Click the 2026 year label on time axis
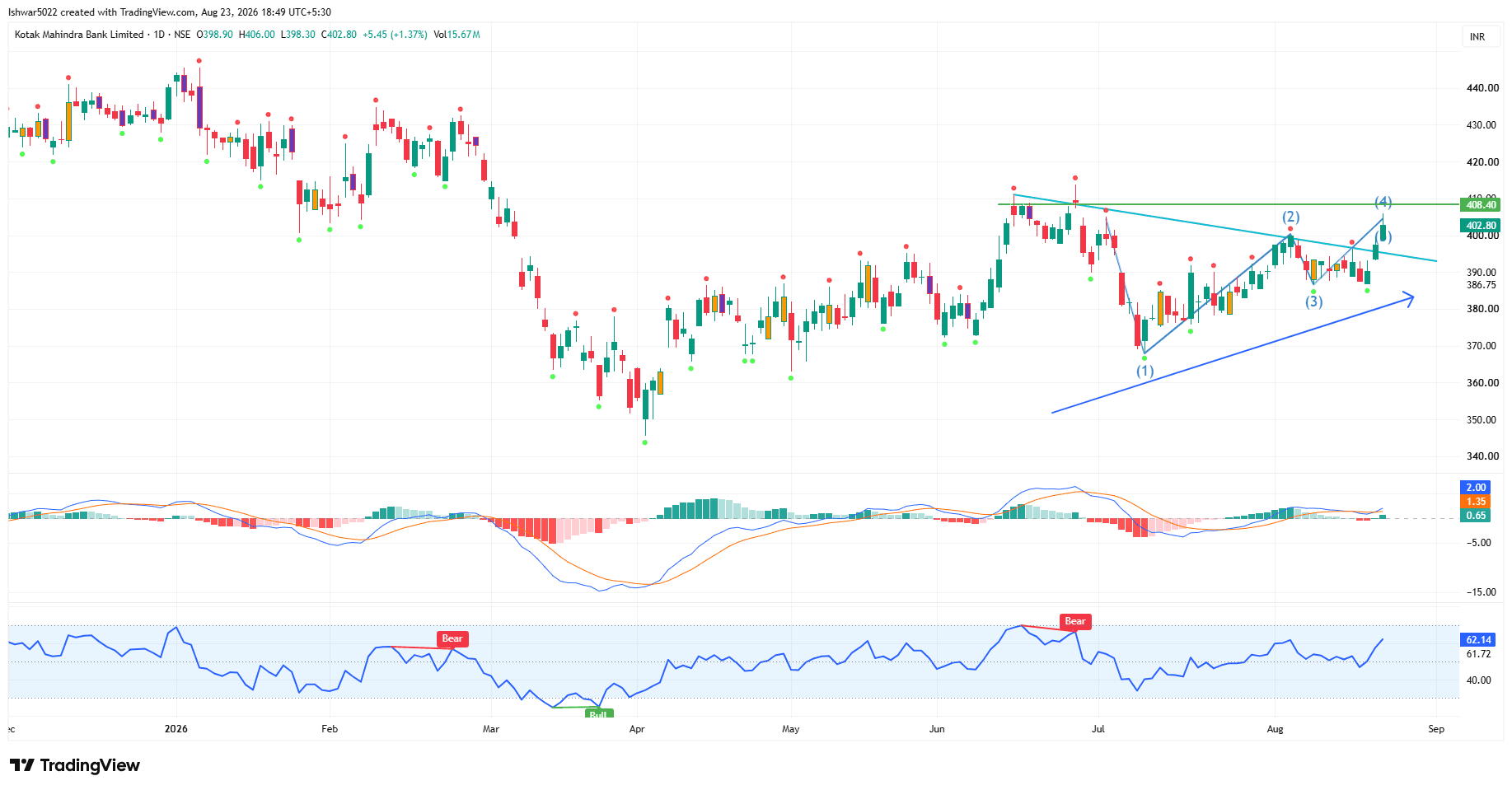 176,729
